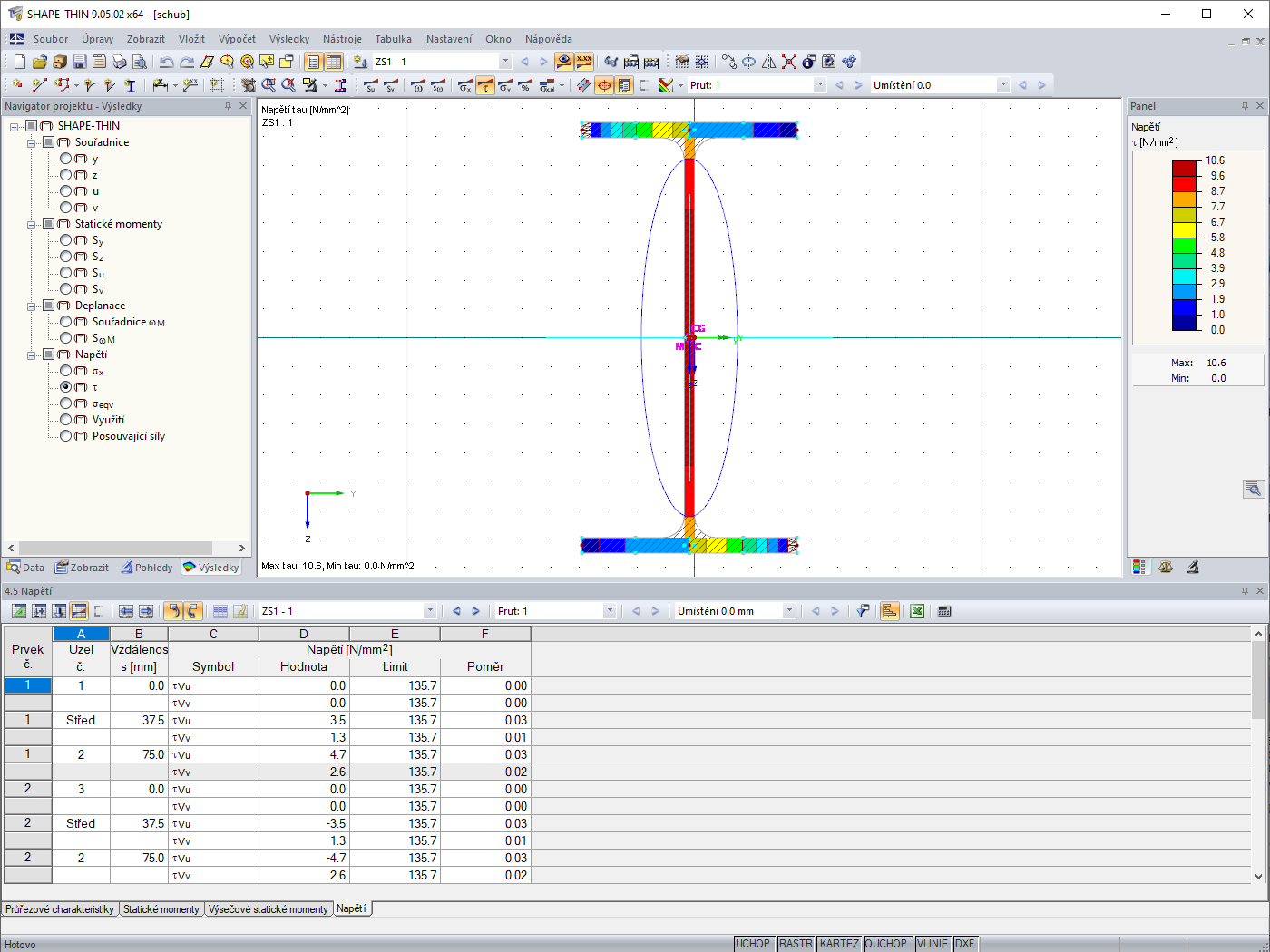Open the Výsledky menu
Image resolution: width=1270 pixels, height=952 pixels.
289,39
